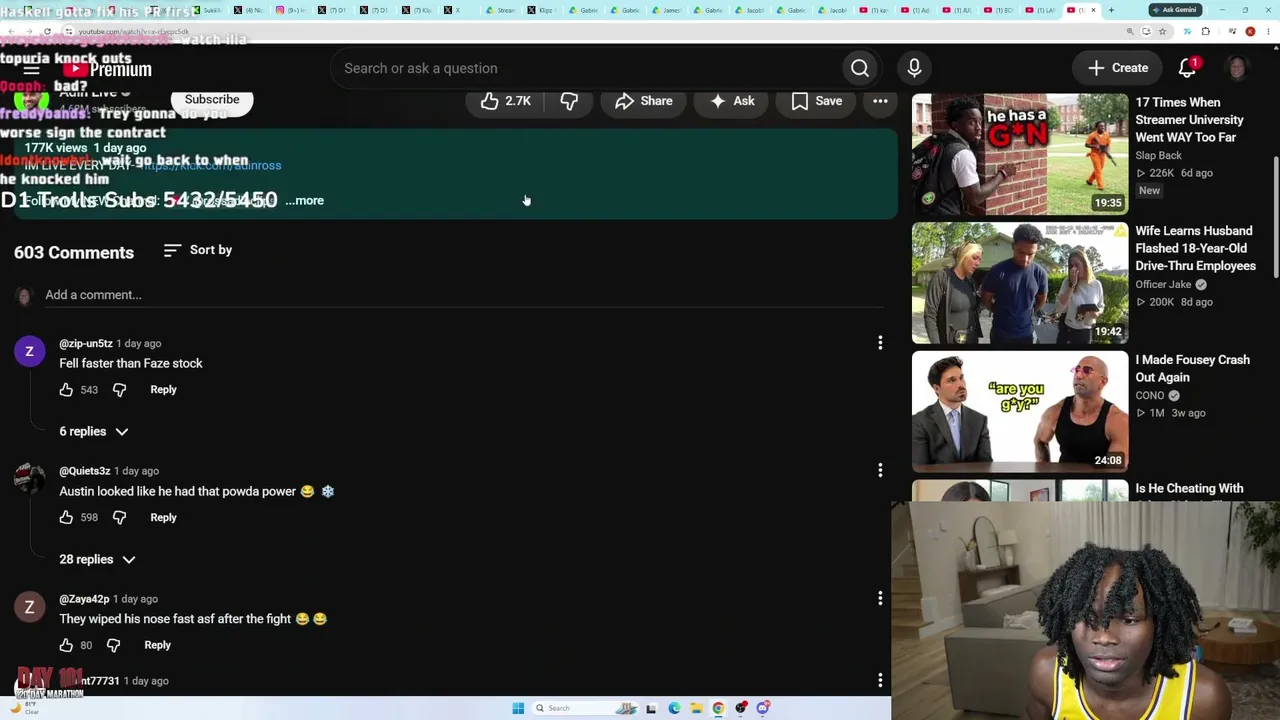
Task: Open File Explorer from the taskbar
Action: point(696,709)
